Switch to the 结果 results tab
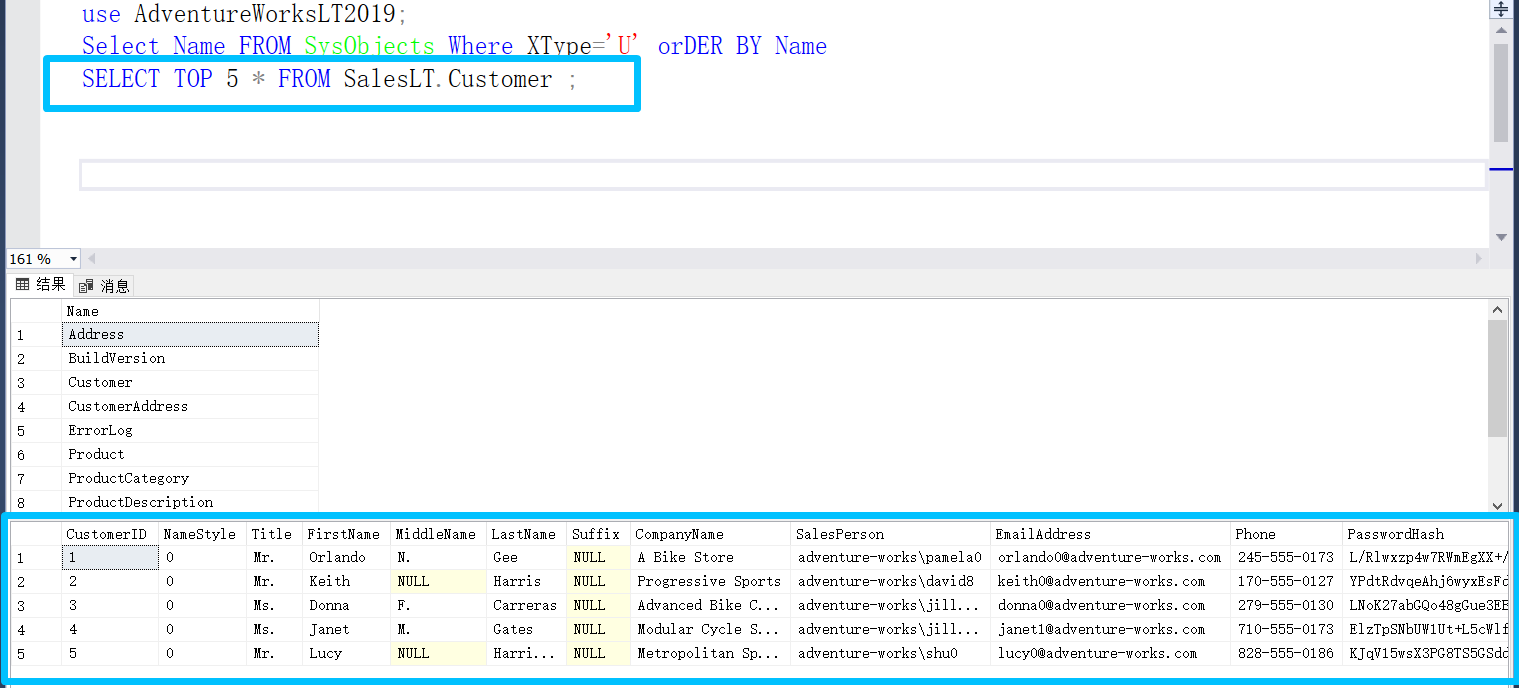The image size is (1519, 688). click(41, 285)
